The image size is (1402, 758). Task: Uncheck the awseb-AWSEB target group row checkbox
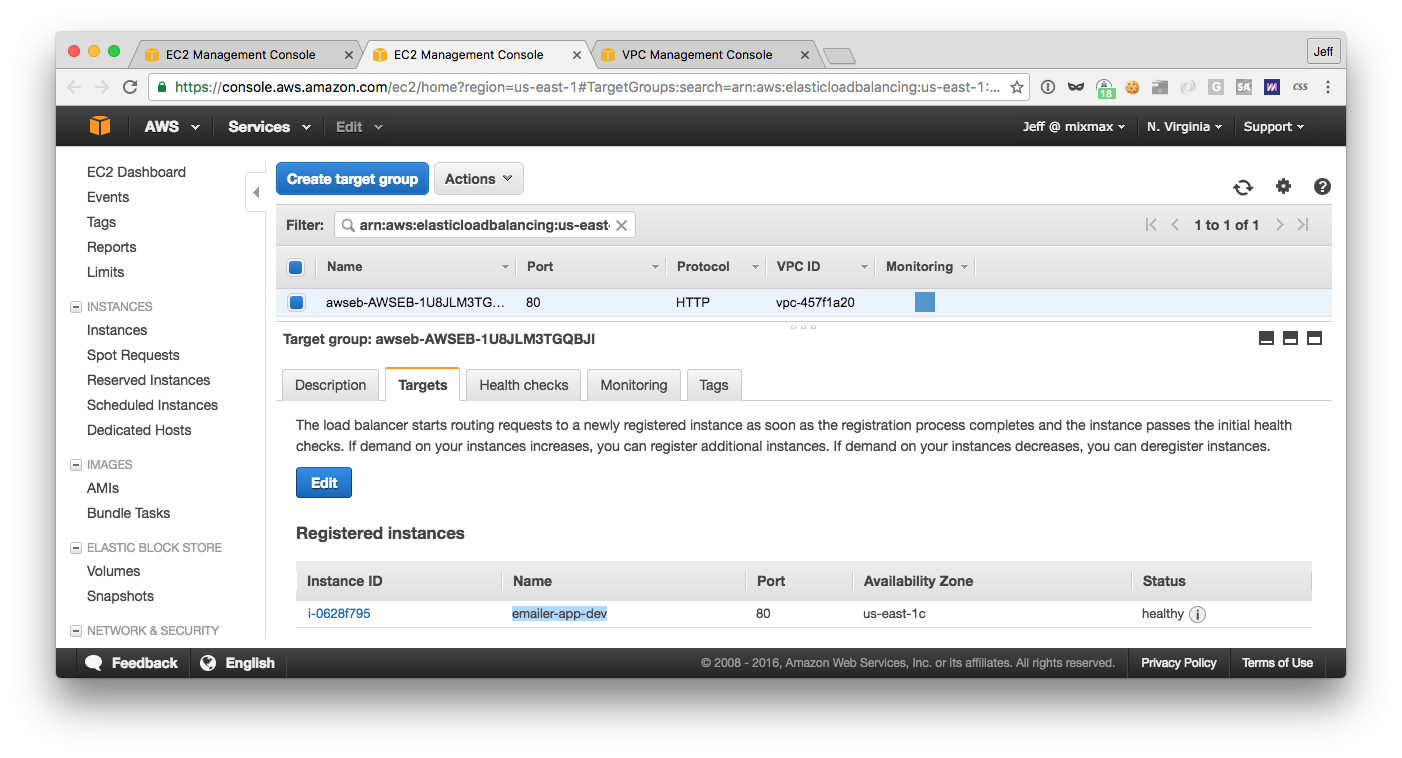coord(296,302)
